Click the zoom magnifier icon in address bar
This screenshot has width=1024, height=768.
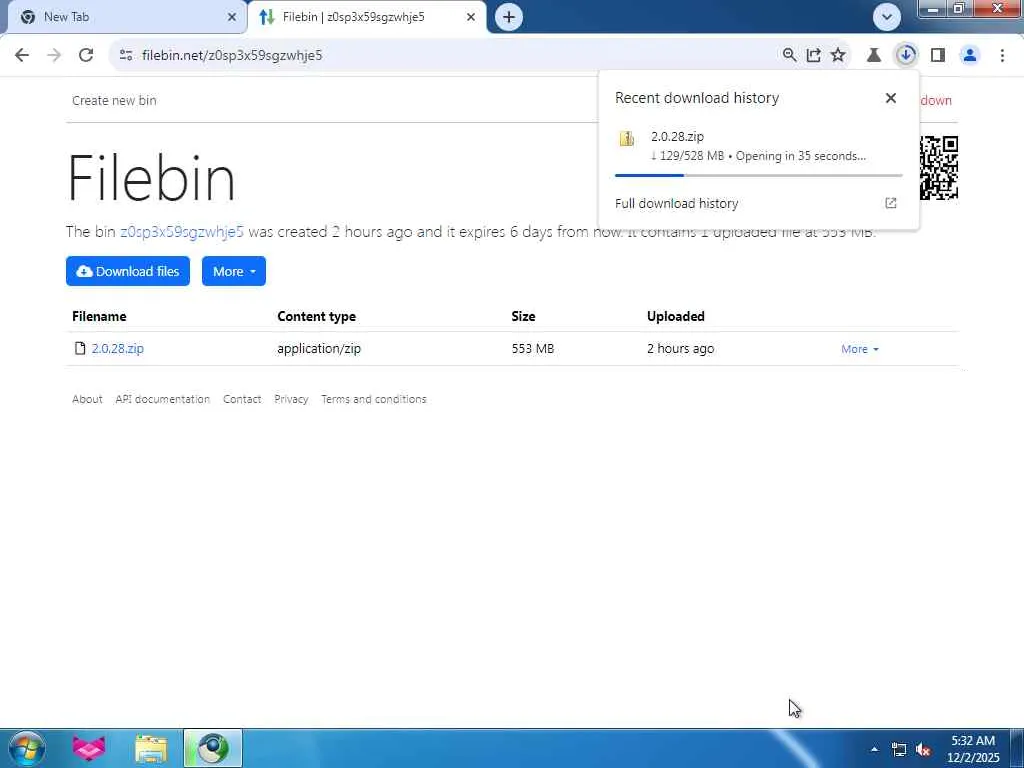pos(790,56)
